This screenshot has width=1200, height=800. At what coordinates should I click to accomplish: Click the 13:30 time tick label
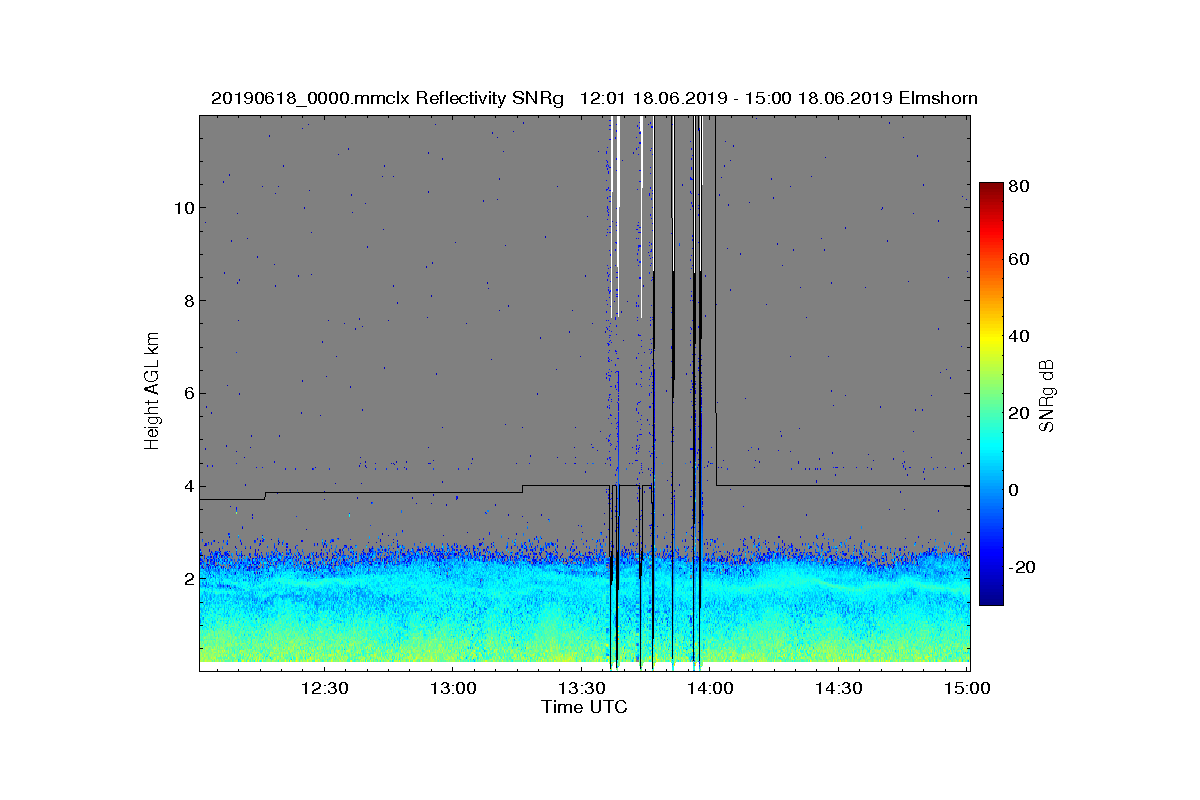[x=583, y=688]
